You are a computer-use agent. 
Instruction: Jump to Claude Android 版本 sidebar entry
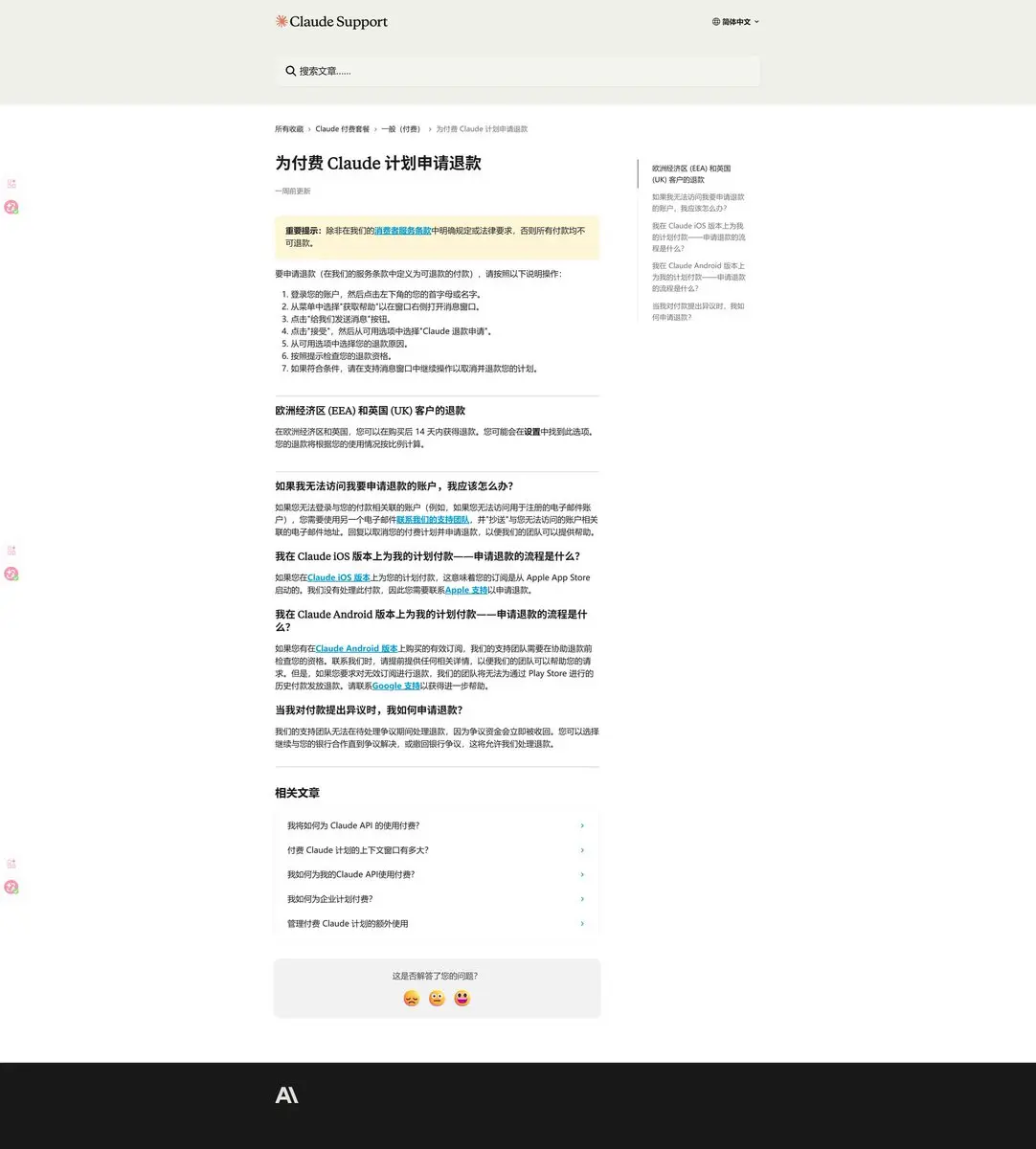(699, 277)
